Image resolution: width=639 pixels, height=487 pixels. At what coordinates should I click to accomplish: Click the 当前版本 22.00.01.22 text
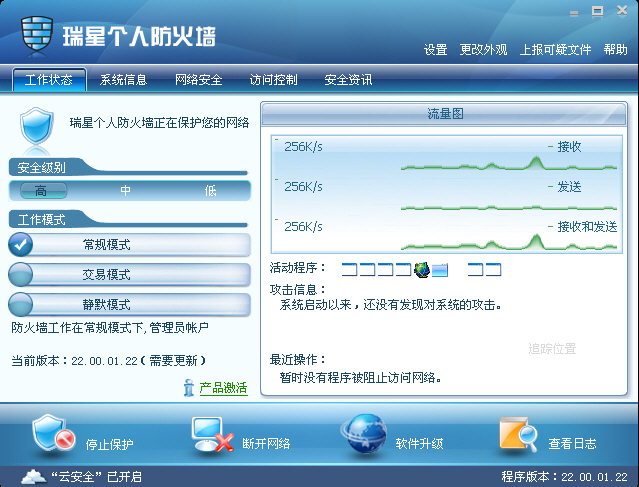coord(74,361)
